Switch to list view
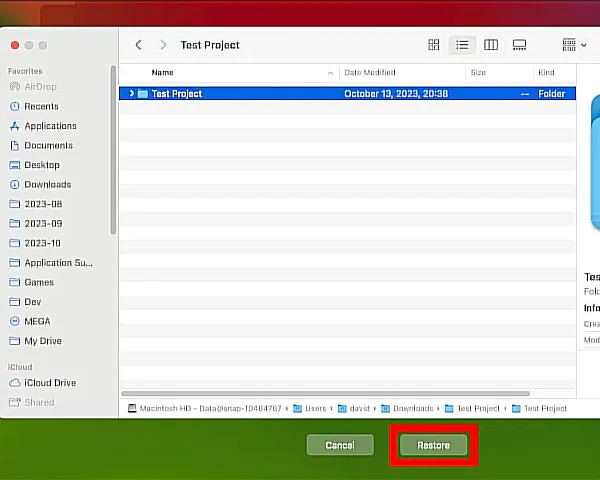Image resolution: width=600 pixels, height=480 pixels. [x=462, y=45]
